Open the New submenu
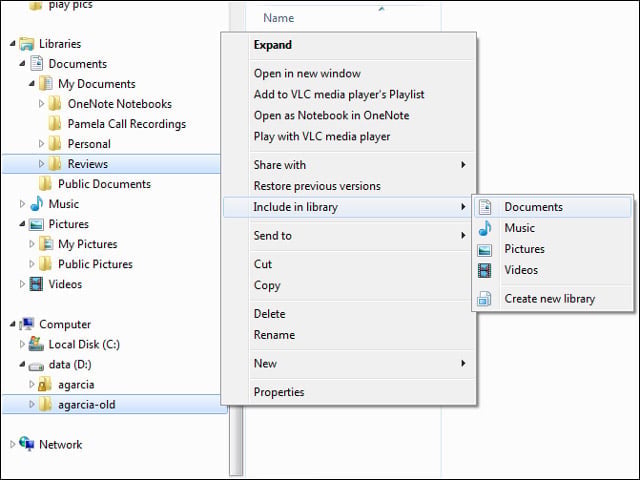 (x=349, y=363)
